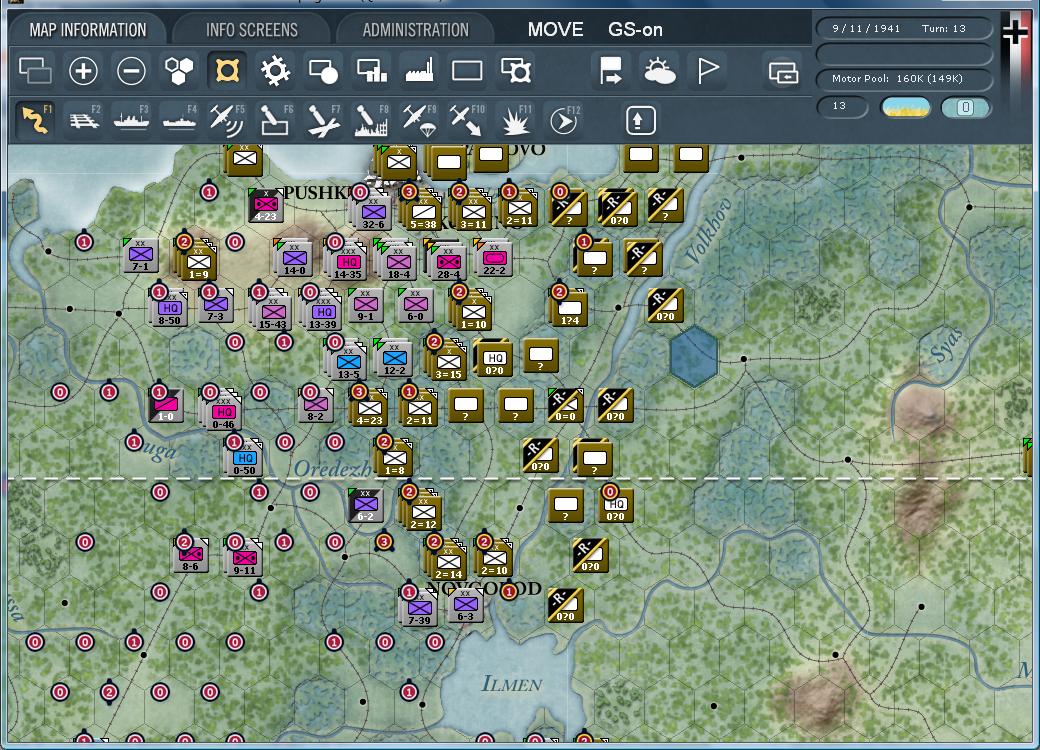Expand the map settings gear options

tap(275, 71)
